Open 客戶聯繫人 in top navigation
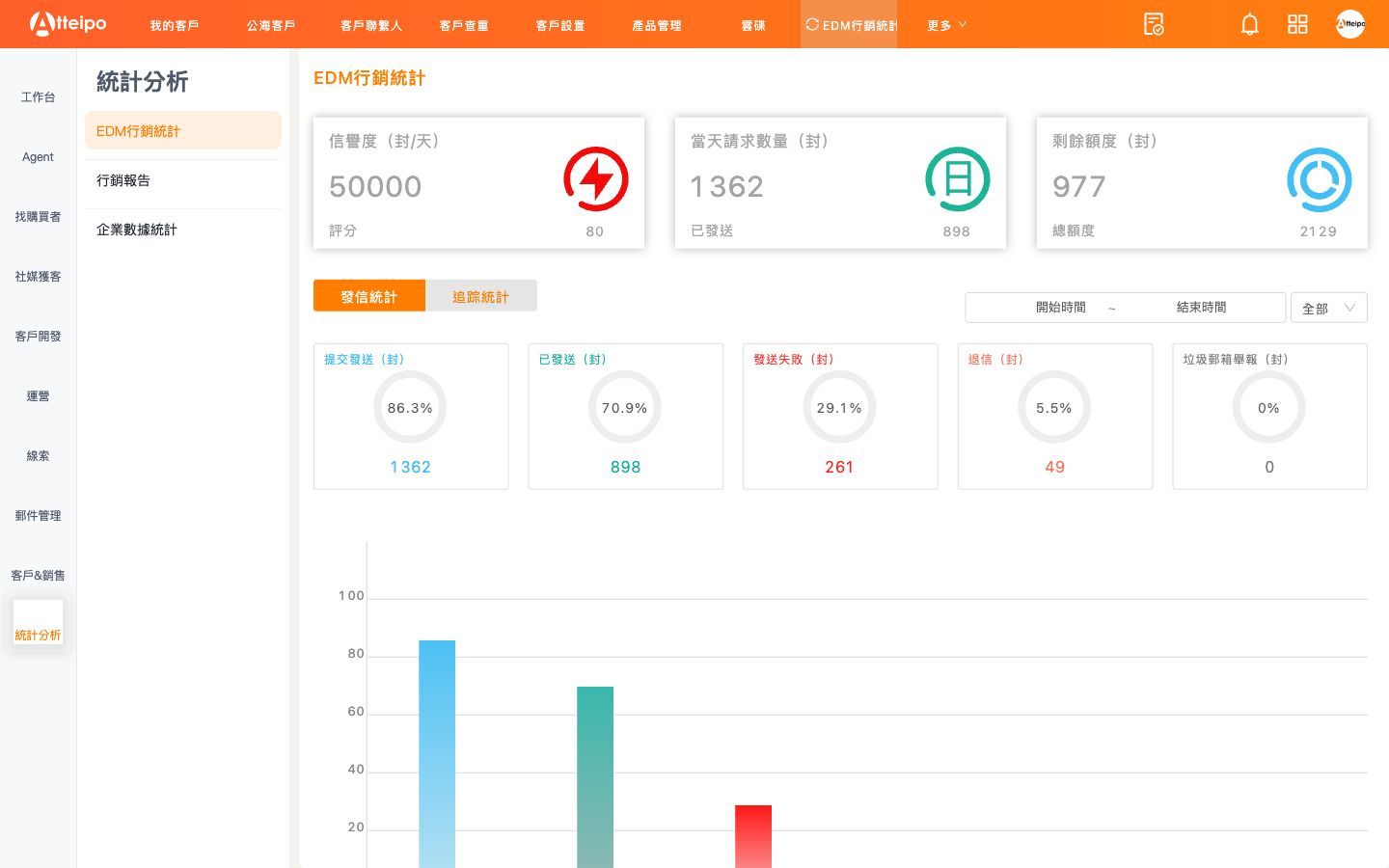 click(371, 25)
